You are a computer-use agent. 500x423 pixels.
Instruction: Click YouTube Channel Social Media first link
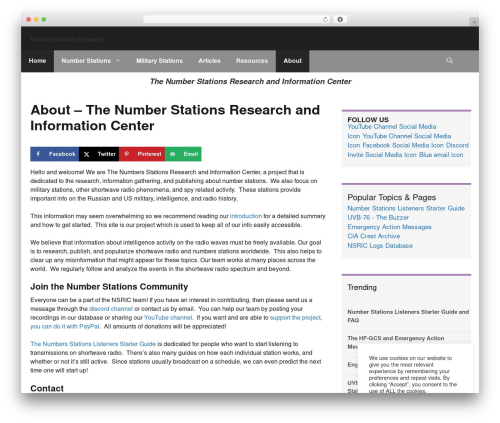[x=392, y=126]
